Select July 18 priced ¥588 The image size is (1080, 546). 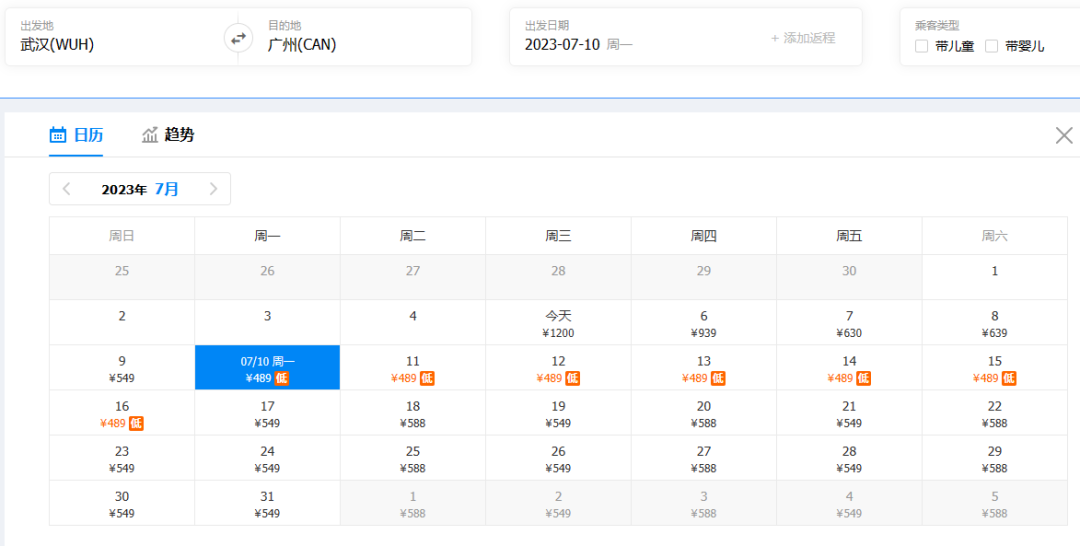(x=413, y=413)
